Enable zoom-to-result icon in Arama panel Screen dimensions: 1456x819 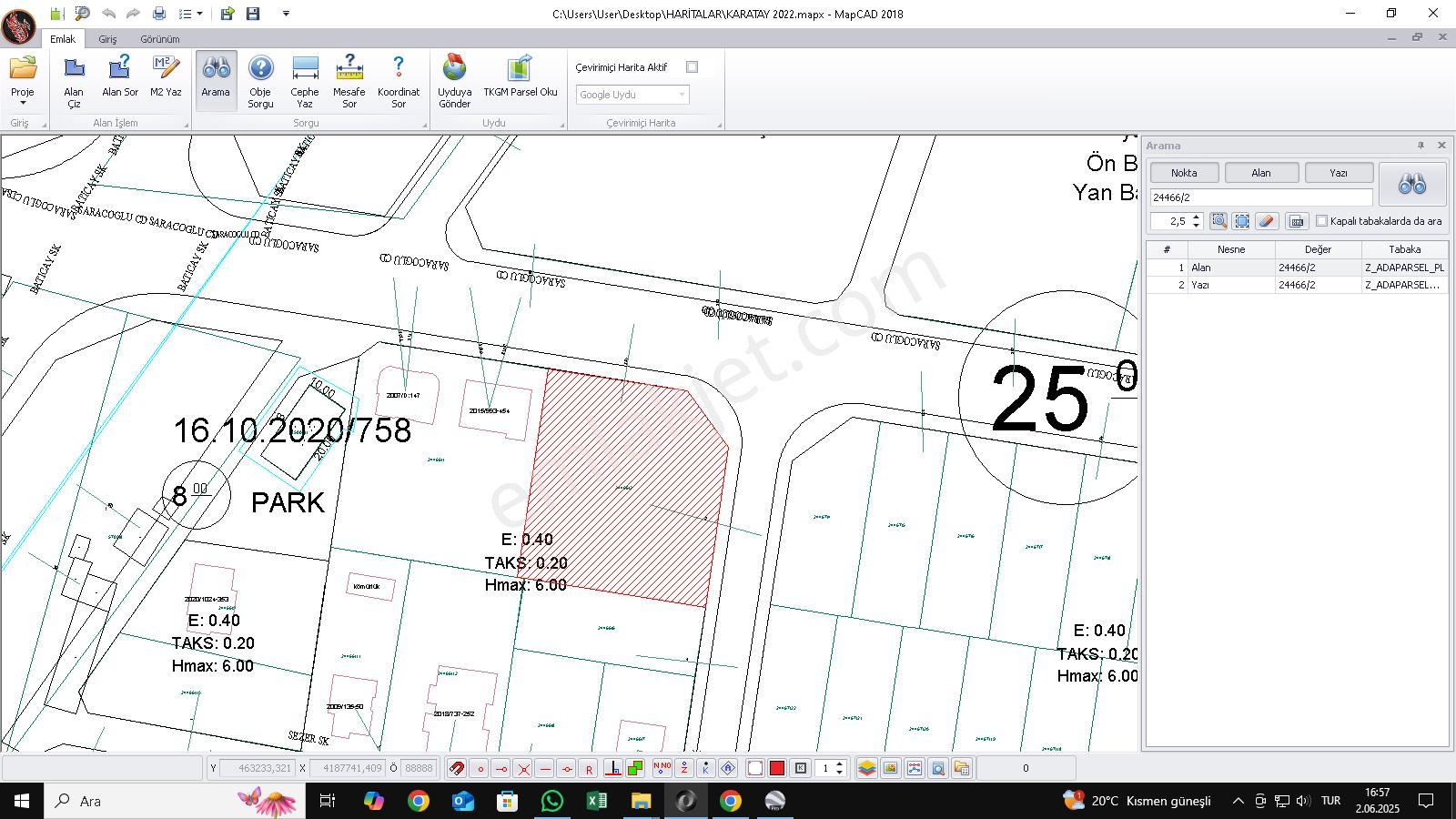(1218, 221)
